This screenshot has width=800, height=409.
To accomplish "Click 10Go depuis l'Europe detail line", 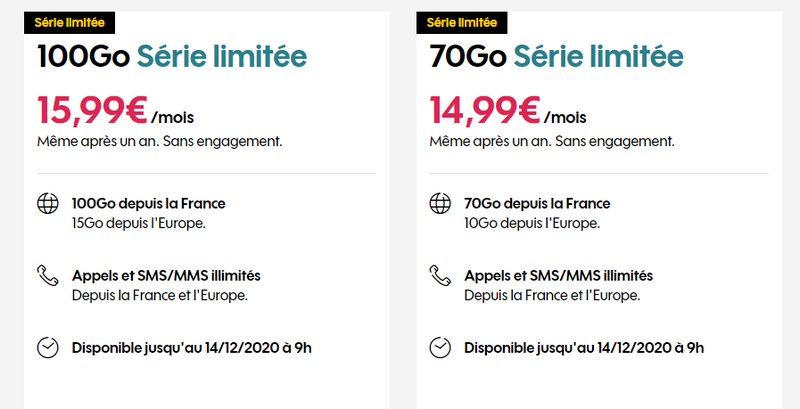I will click(x=532, y=222).
